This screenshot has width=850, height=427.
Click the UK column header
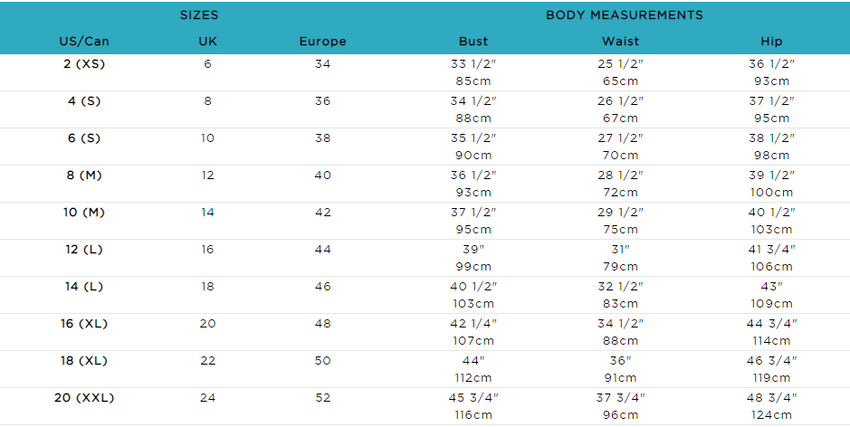click(x=208, y=41)
